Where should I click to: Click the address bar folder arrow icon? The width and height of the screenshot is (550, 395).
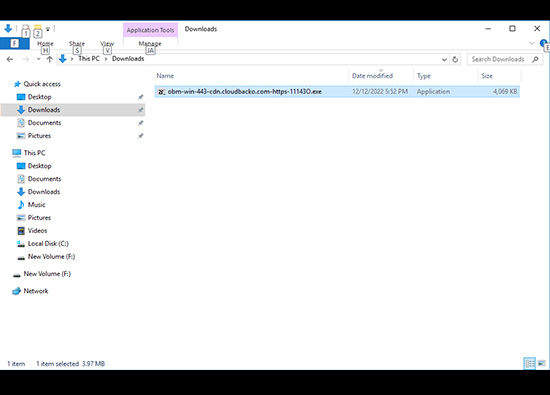pyautogui.click(x=62, y=59)
